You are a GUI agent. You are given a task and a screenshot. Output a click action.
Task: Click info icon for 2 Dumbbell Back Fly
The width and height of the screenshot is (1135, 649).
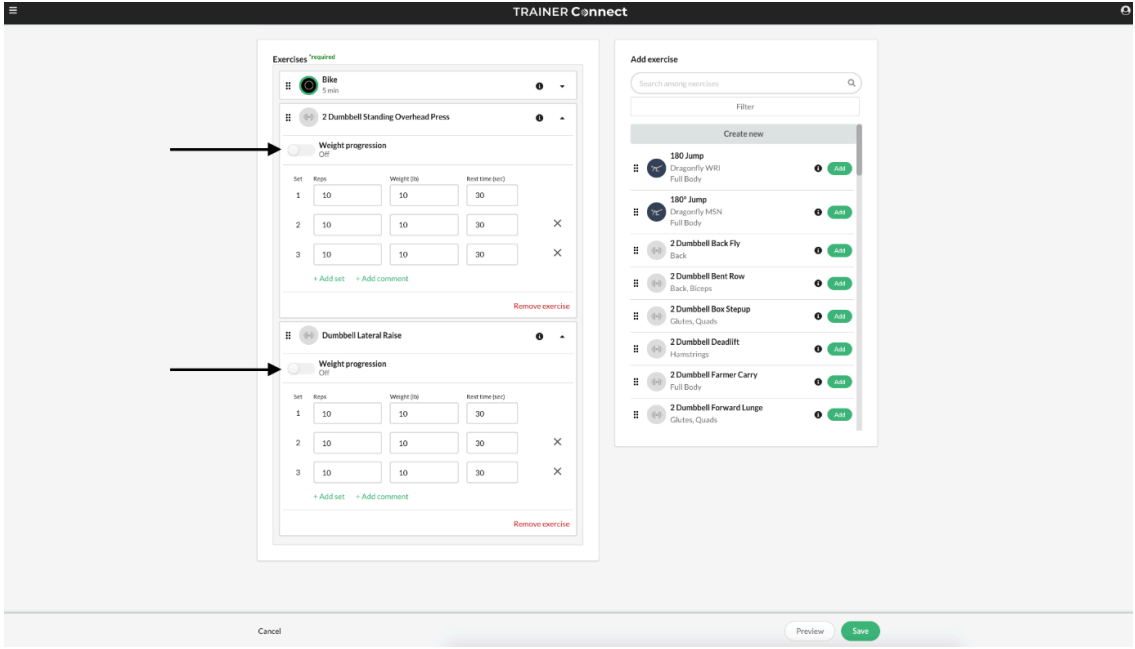tap(818, 251)
